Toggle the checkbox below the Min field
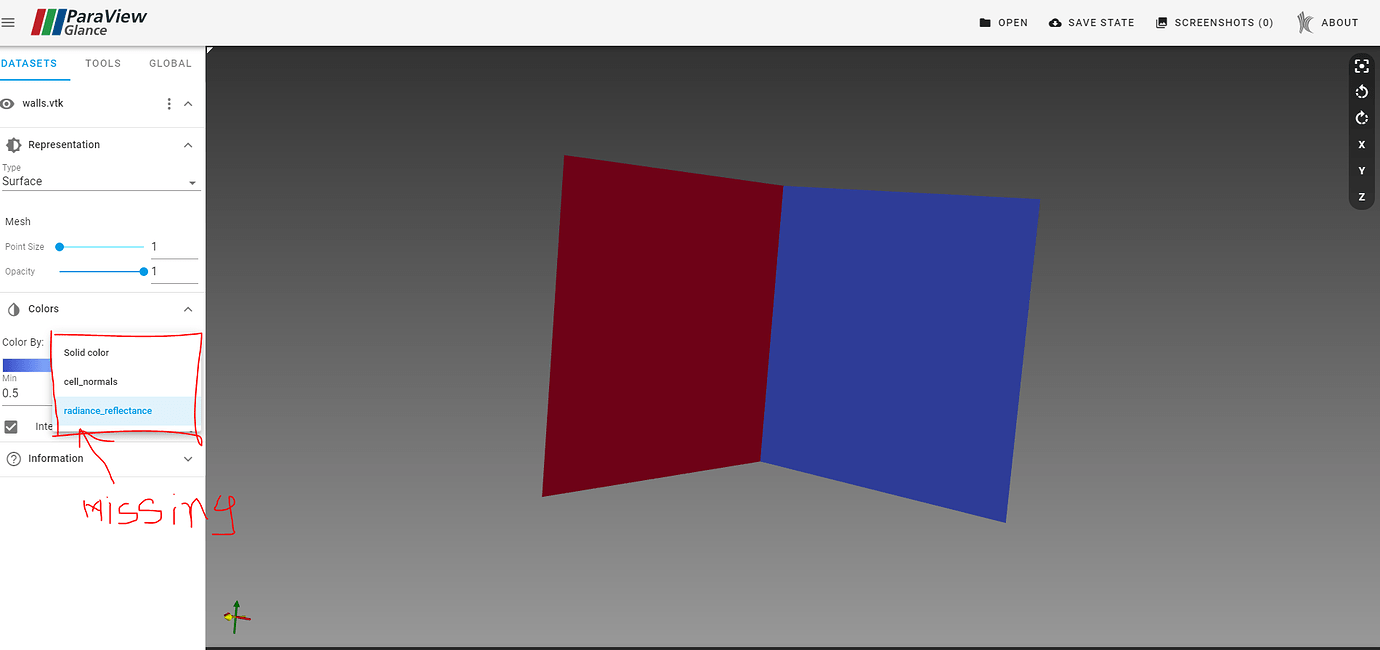This screenshot has height=650, width=1380. pyautogui.click(x=11, y=427)
